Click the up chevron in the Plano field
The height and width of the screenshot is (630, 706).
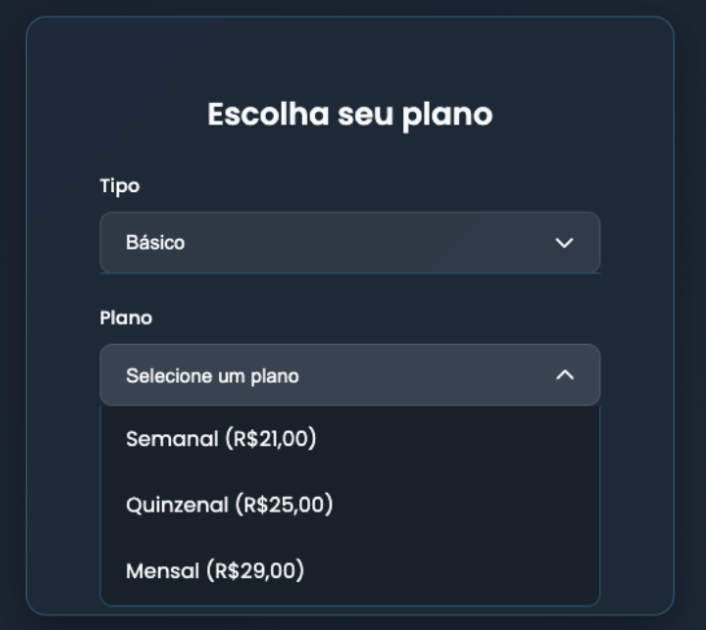pos(564,375)
